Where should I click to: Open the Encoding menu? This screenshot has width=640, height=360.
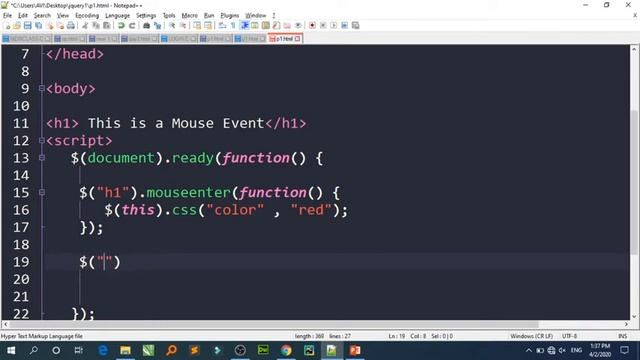87,16
